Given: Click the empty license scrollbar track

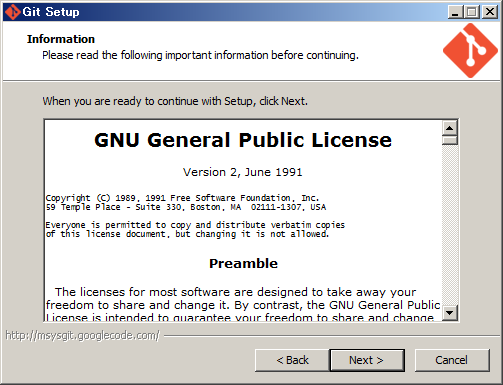Looking at the screenshot, I should (450, 225).
